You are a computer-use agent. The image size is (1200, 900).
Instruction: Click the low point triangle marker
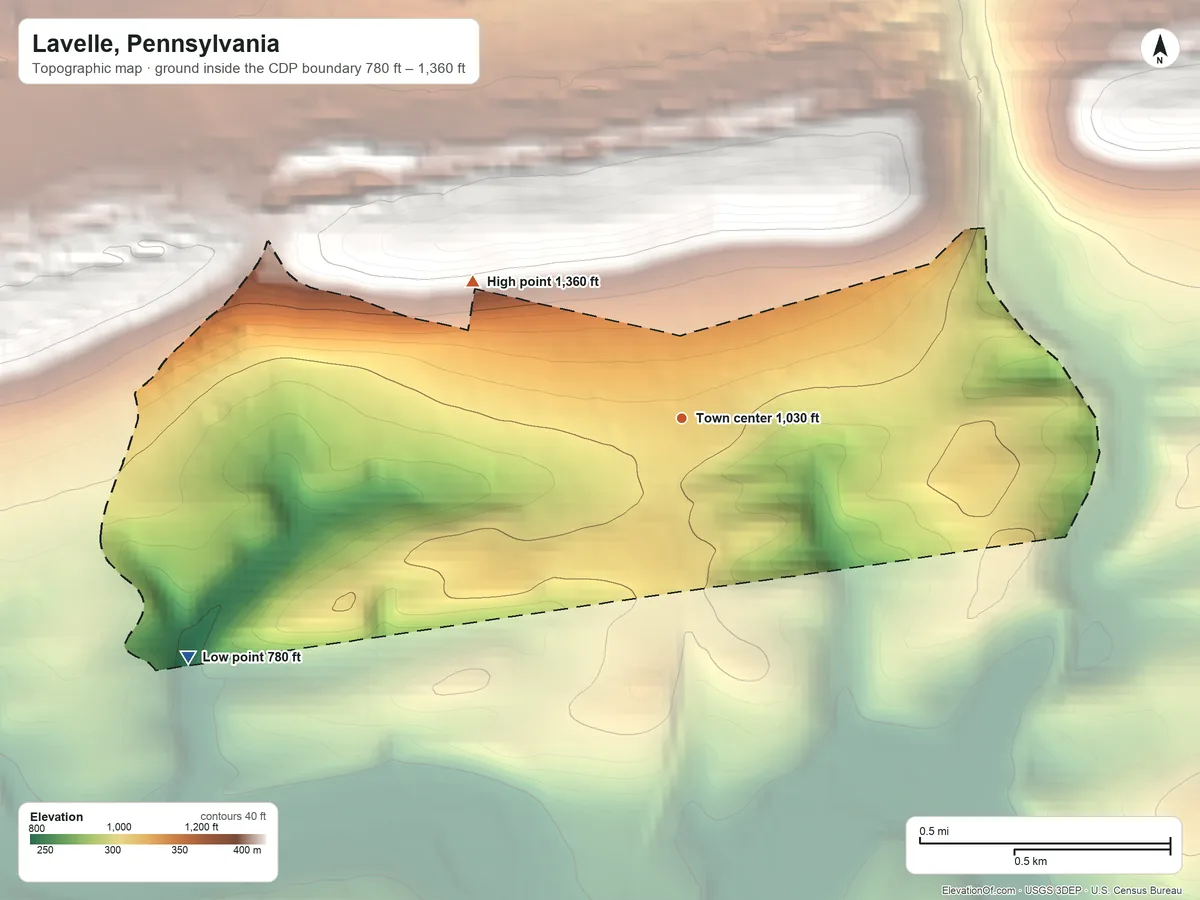pos(187,657)
